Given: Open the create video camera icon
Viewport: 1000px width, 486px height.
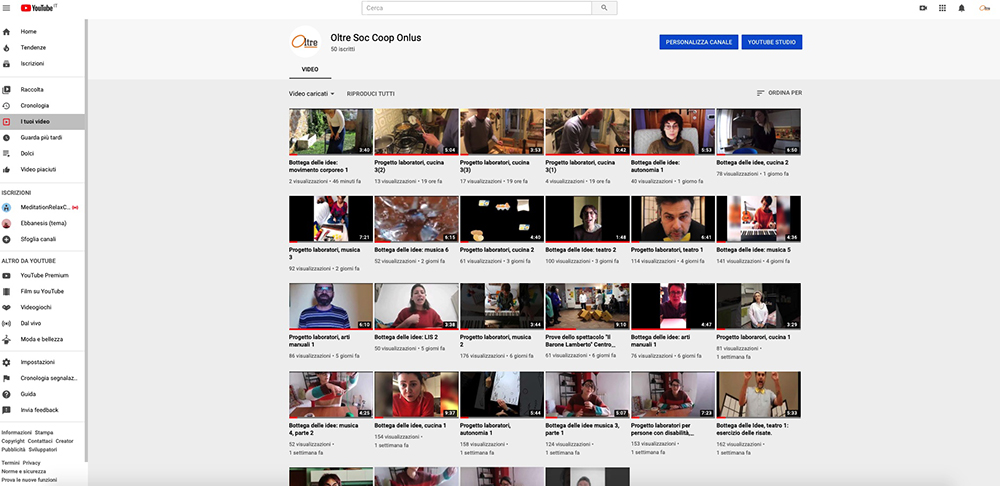Looking at the screenshot, I should pyautogui.click(x=923, y=8).
